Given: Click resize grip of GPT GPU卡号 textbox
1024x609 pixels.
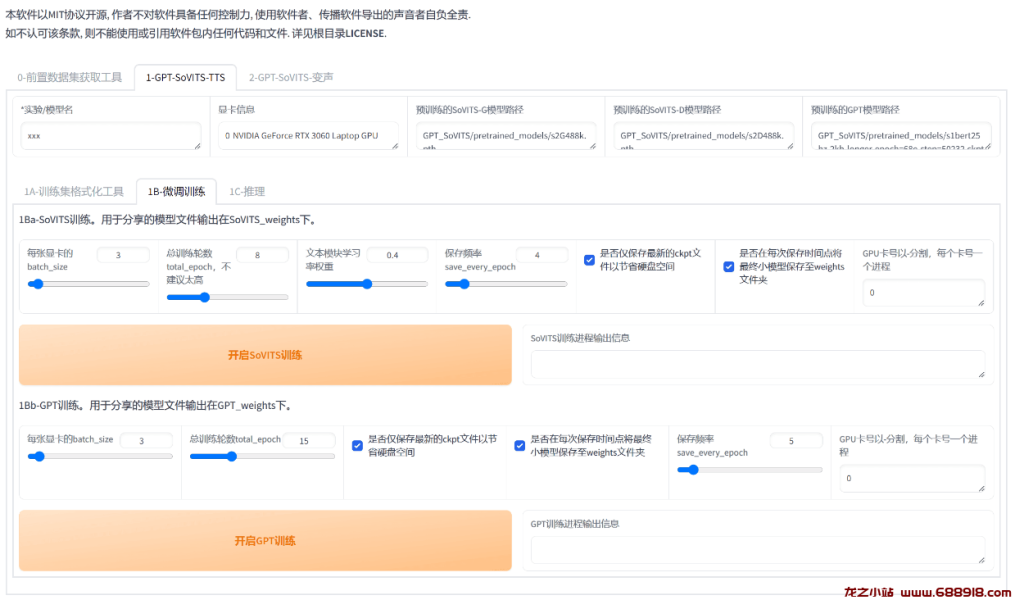Looking at the screenshot, I should tap(981, 488).
